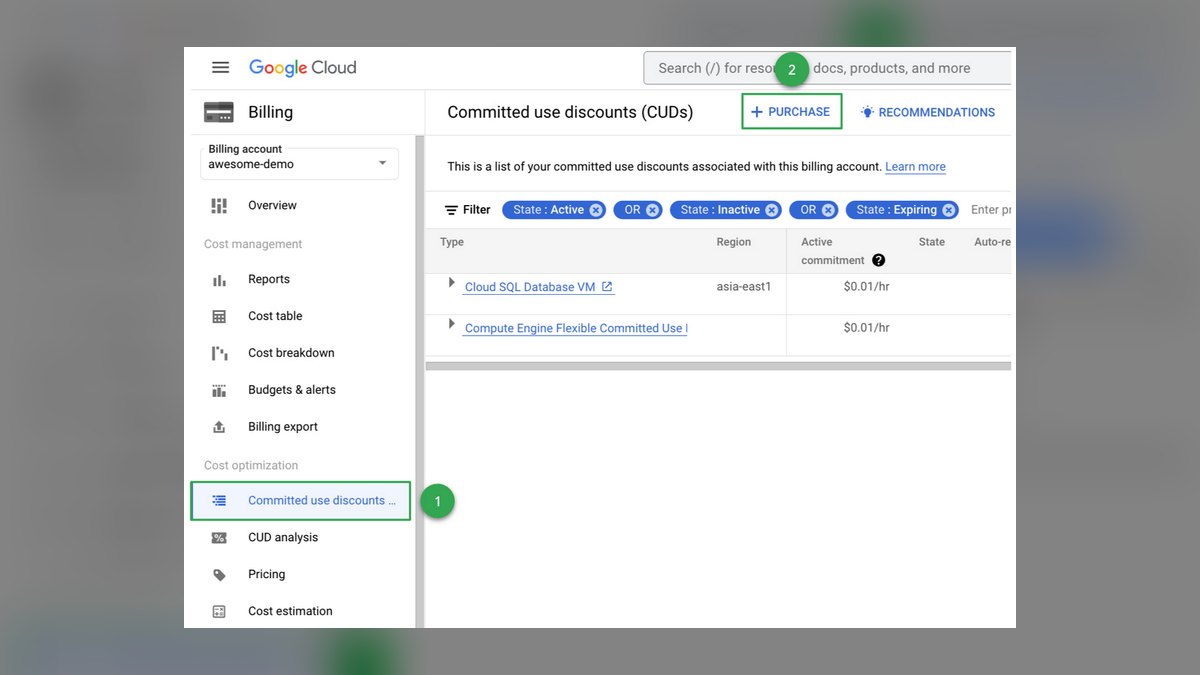Click $0.01/hr in the Cloud SQL row

pos(866,287)
